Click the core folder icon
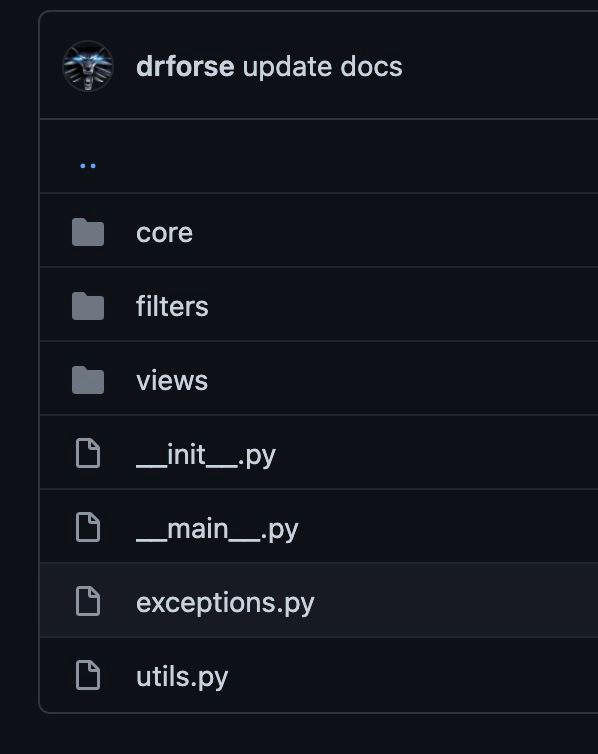598x754 pixels. 88,232
